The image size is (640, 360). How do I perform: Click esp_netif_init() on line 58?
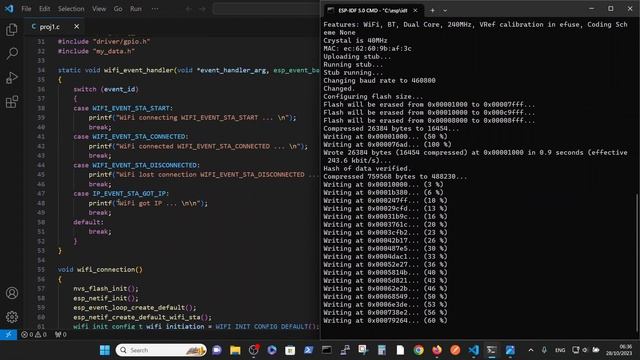pyautogui.click(x=106, y=298)
